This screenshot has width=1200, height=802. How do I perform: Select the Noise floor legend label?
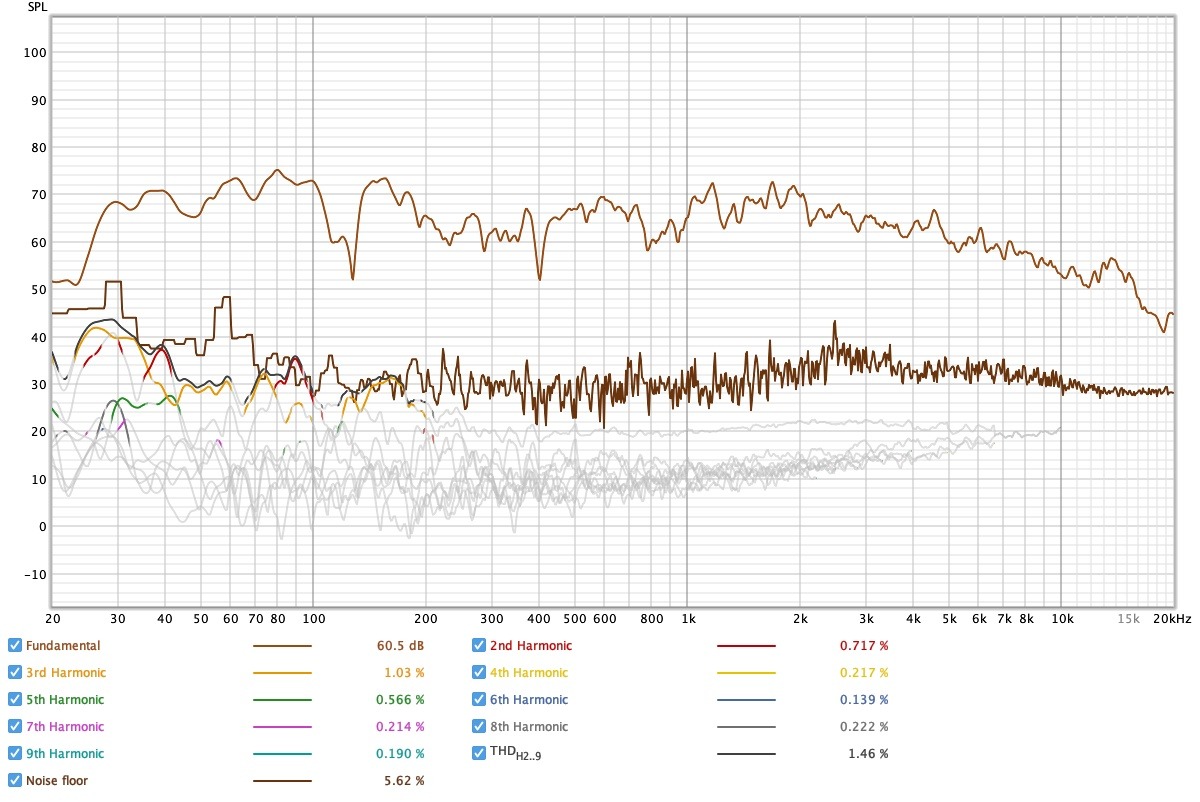(58, 781)
